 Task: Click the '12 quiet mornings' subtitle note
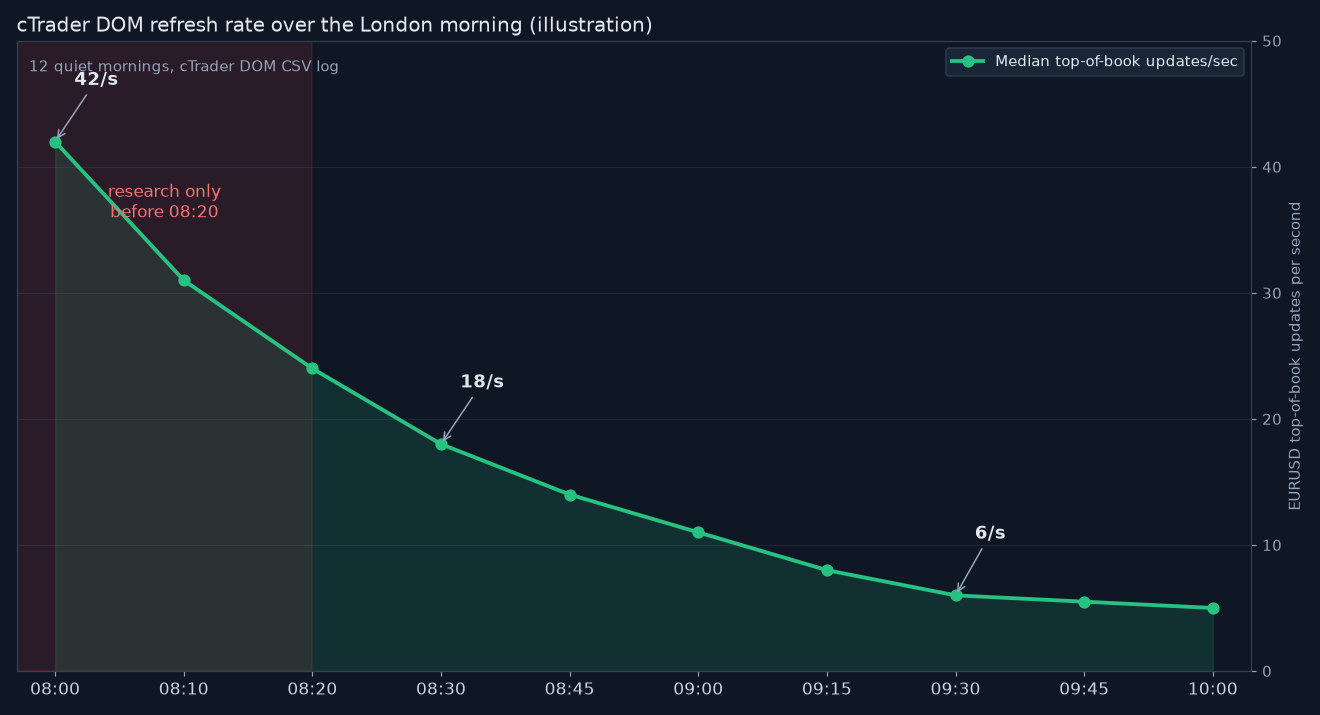[184, 66]
